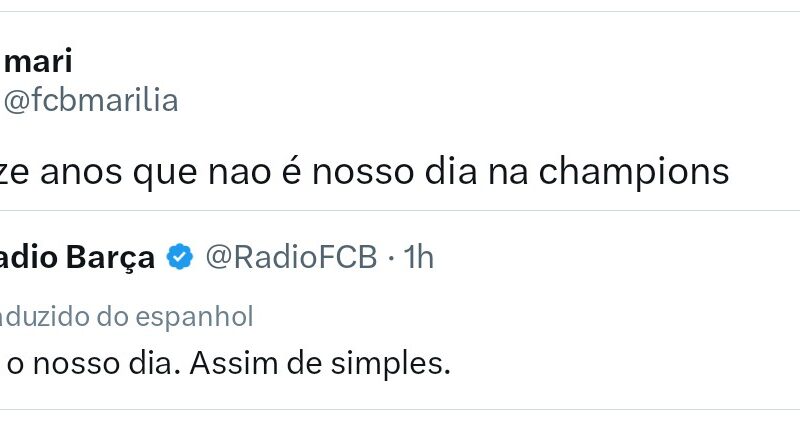The height and width of the screenshot is (425, 800).
Task: Click the "duzido do espanhol" translation label
Action: click(126, 317)
